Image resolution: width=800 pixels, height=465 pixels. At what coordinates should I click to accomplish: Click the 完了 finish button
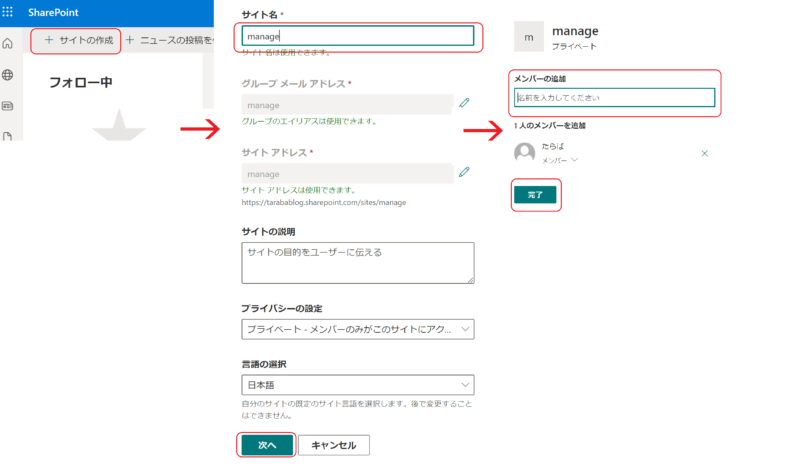tap(535, 194)
